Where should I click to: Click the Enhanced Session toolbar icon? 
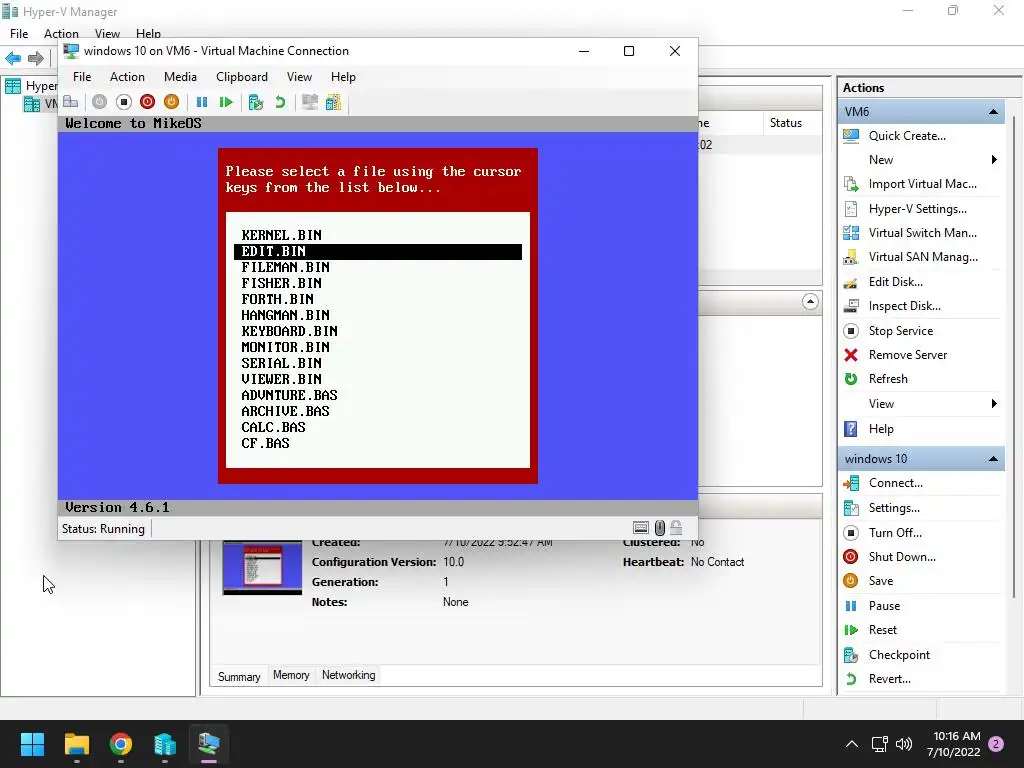click(310, 102)
